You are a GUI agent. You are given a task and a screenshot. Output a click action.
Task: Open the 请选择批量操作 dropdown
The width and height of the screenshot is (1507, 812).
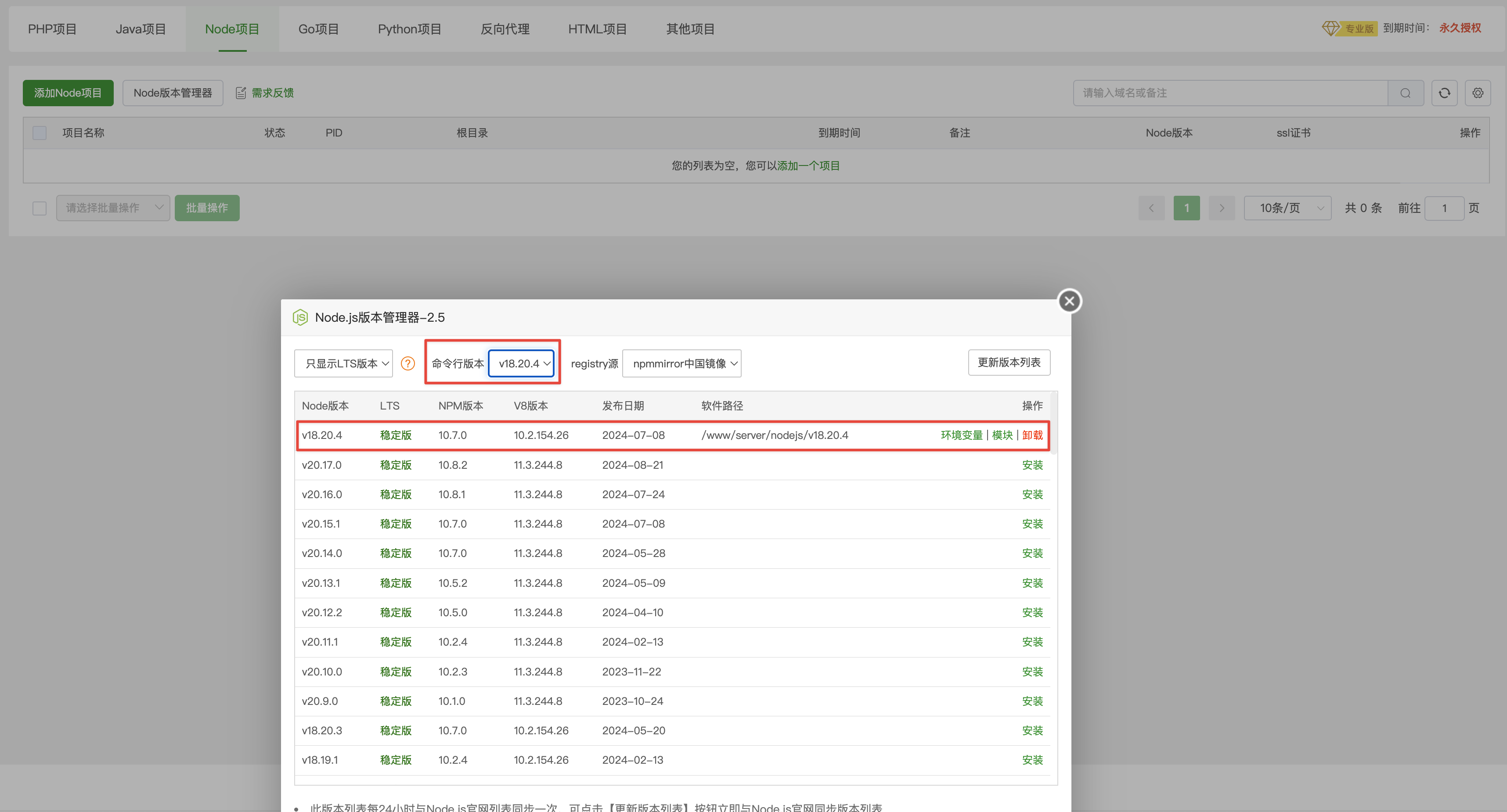pos(113,208)
